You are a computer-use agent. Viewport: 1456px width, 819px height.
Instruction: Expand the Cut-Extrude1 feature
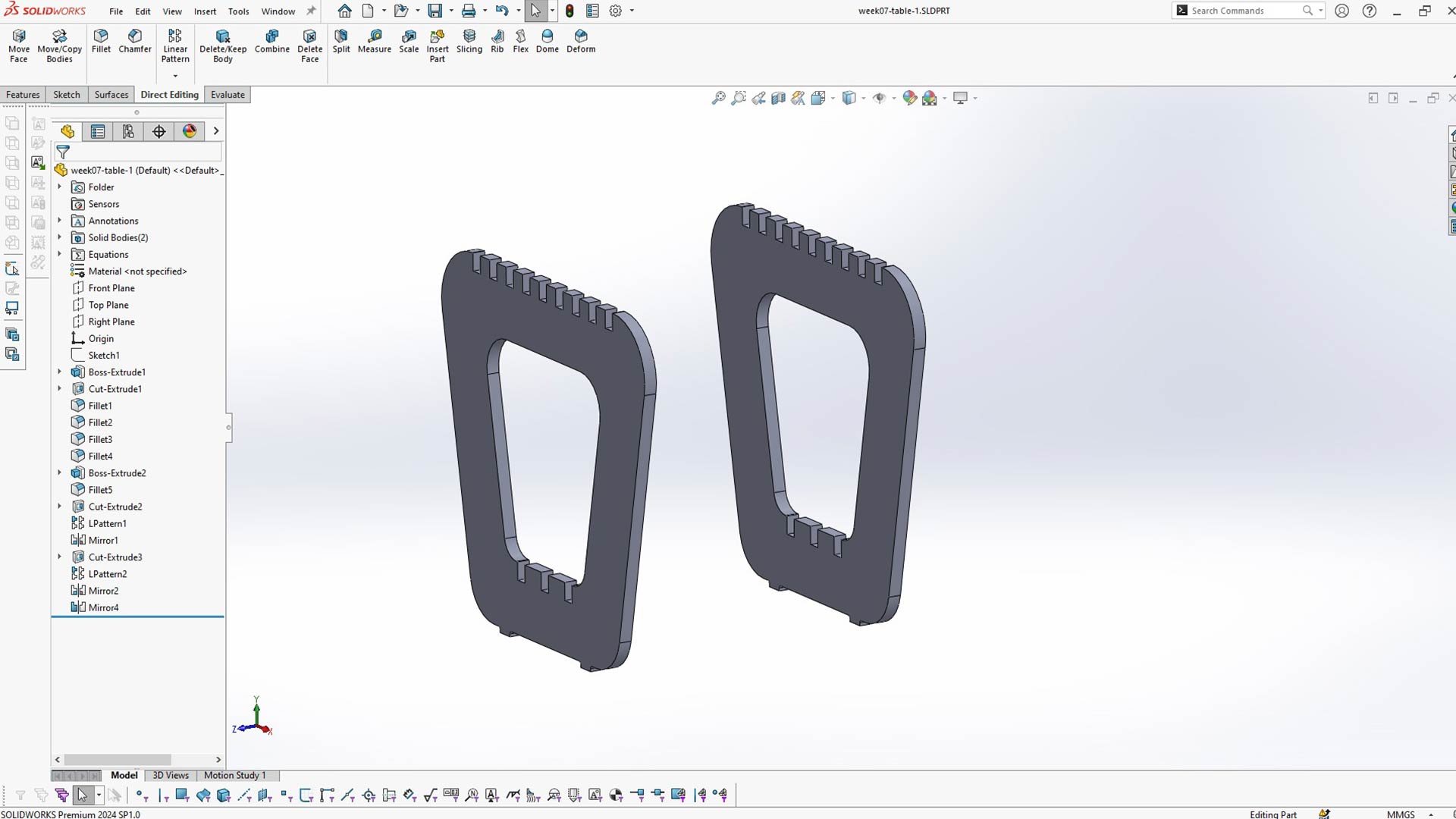[x=60, y=388]
